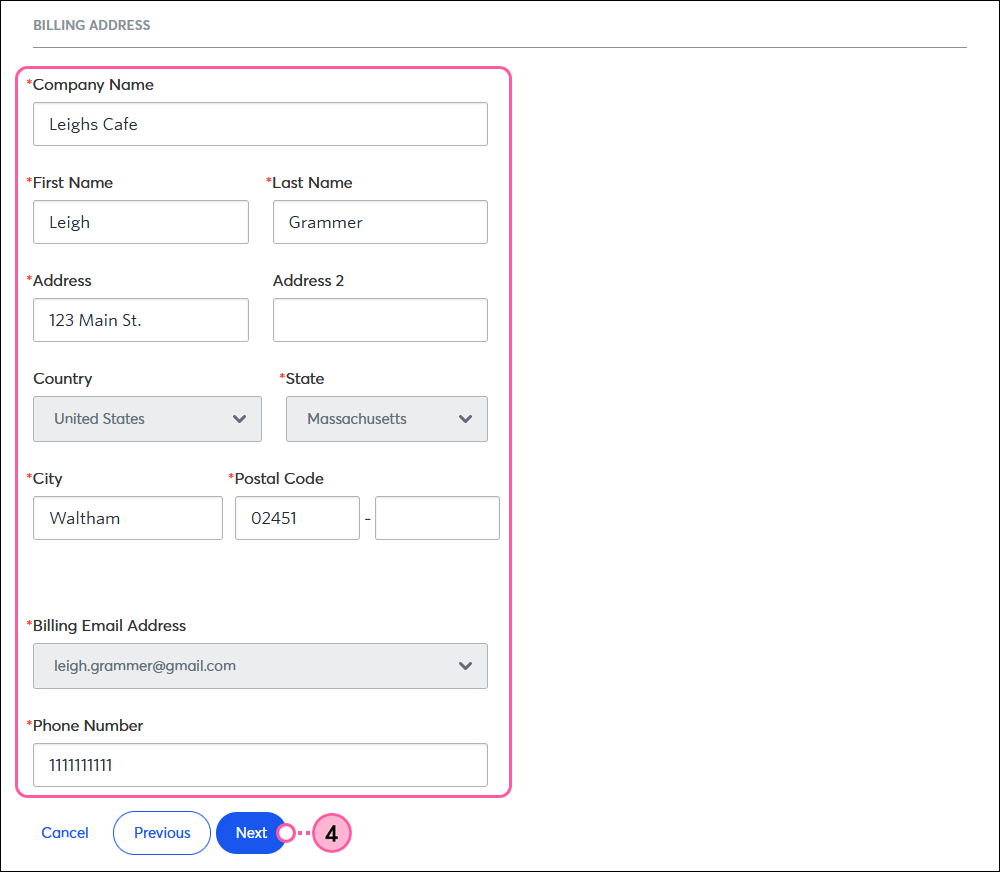Screen dimensions: 1000x872
Task: Open the Massachusetts state dropdown
Action: tap(386, 419)
